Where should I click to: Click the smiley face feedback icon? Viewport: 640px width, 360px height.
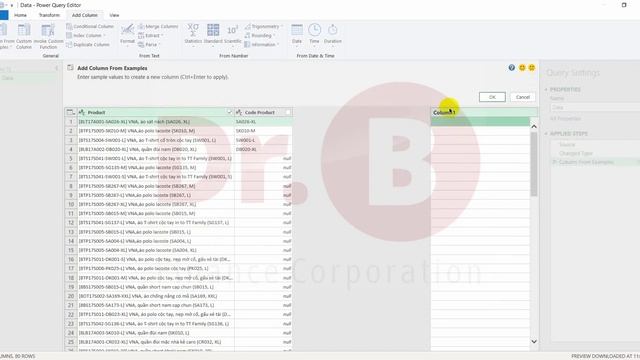pyautogui.click(x=522, y=68)
